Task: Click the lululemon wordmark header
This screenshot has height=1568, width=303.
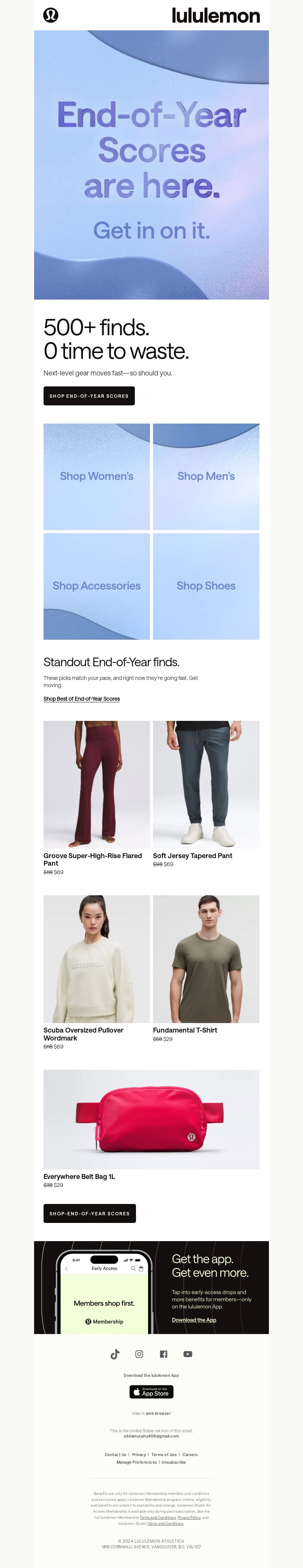Action: point(216,15)
